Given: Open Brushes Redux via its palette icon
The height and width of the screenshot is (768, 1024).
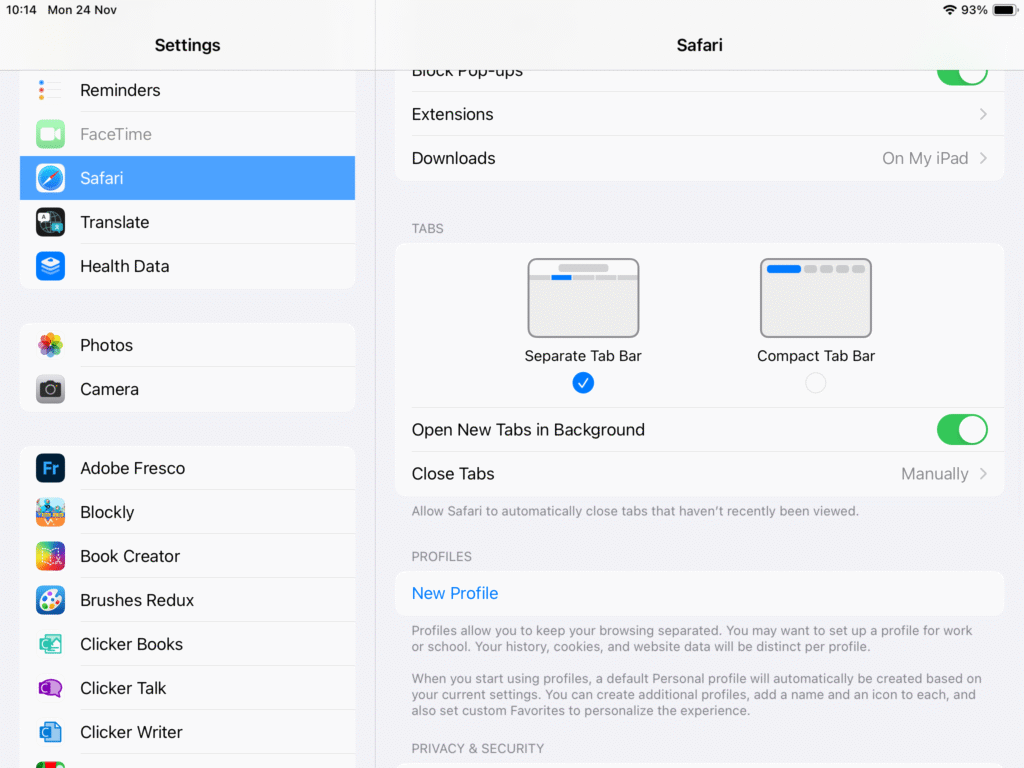Looking at the screenshot, I should pyautogui.click(x=50, y=600).
